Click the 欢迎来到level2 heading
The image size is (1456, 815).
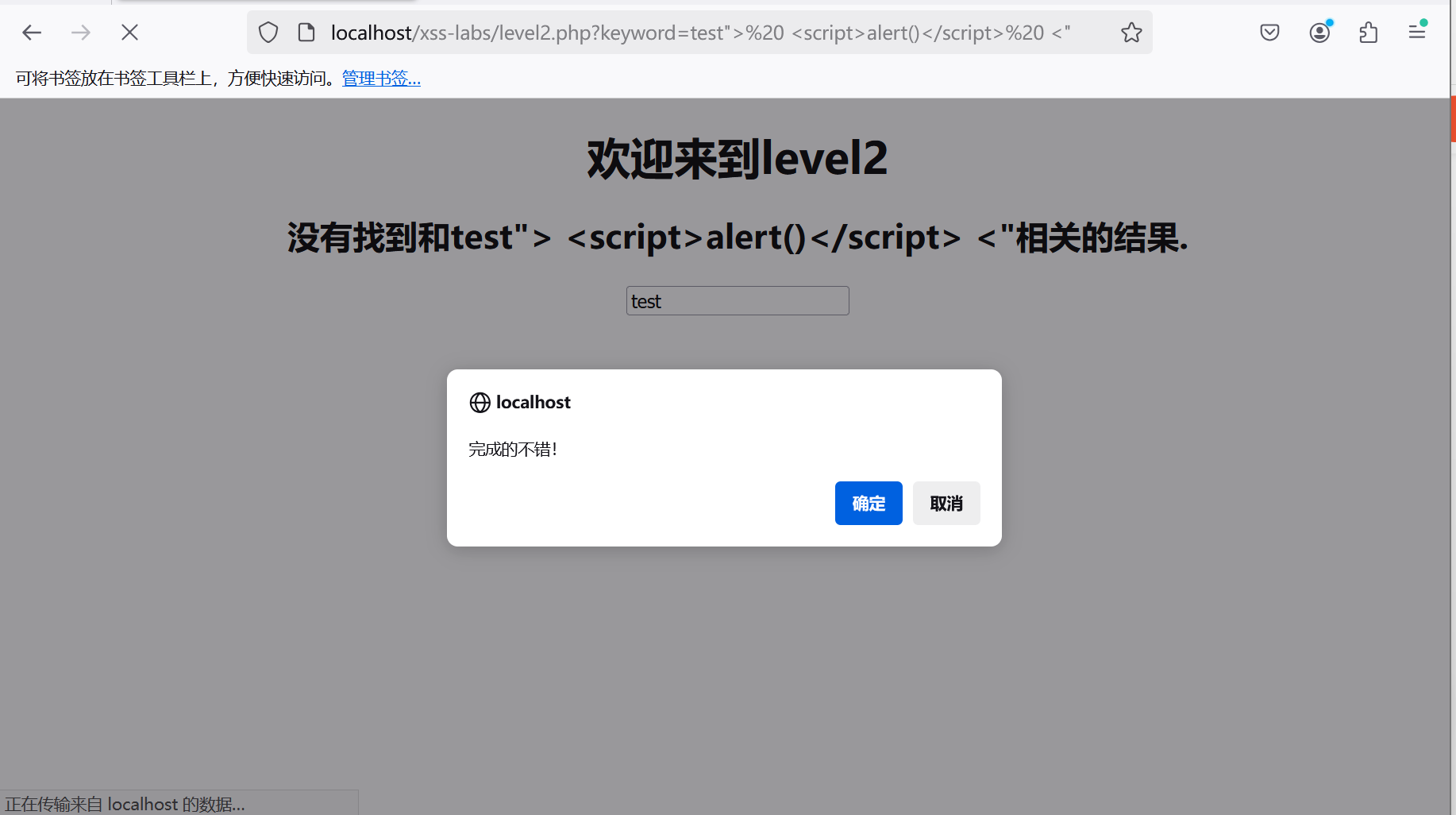(x=737, y=158)
